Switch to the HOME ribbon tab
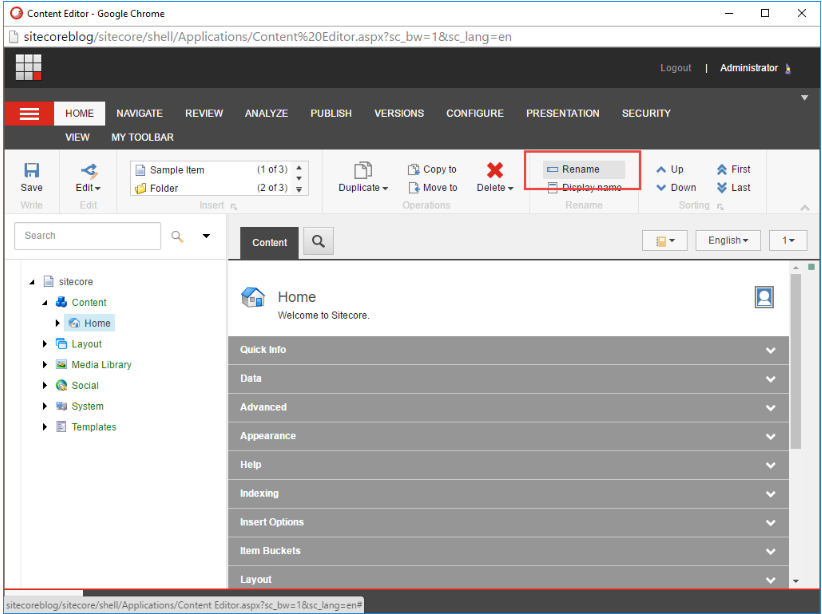Image resolution: width=822 pixels, height=614 pixels. (x=79, y=113)
